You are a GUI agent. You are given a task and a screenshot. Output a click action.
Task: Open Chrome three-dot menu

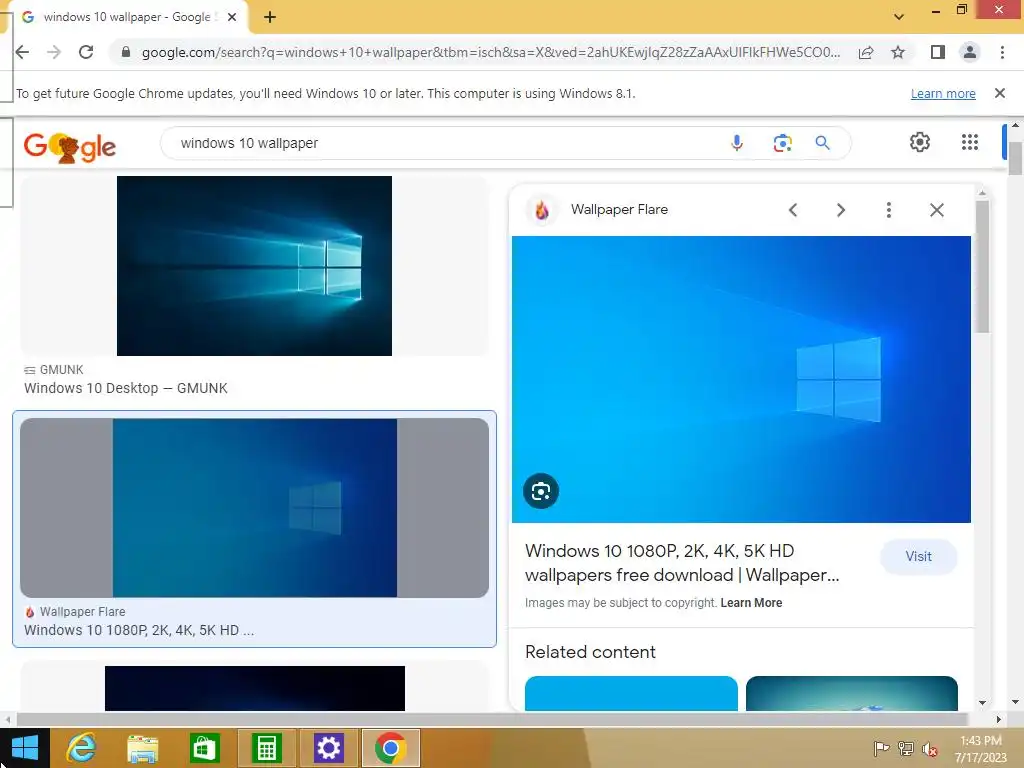[1002, 52]
